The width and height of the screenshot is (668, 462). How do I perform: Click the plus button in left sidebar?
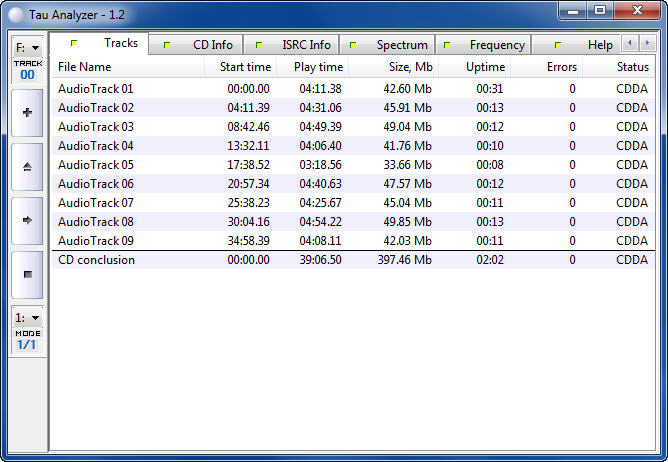click(x=27, y=113)
